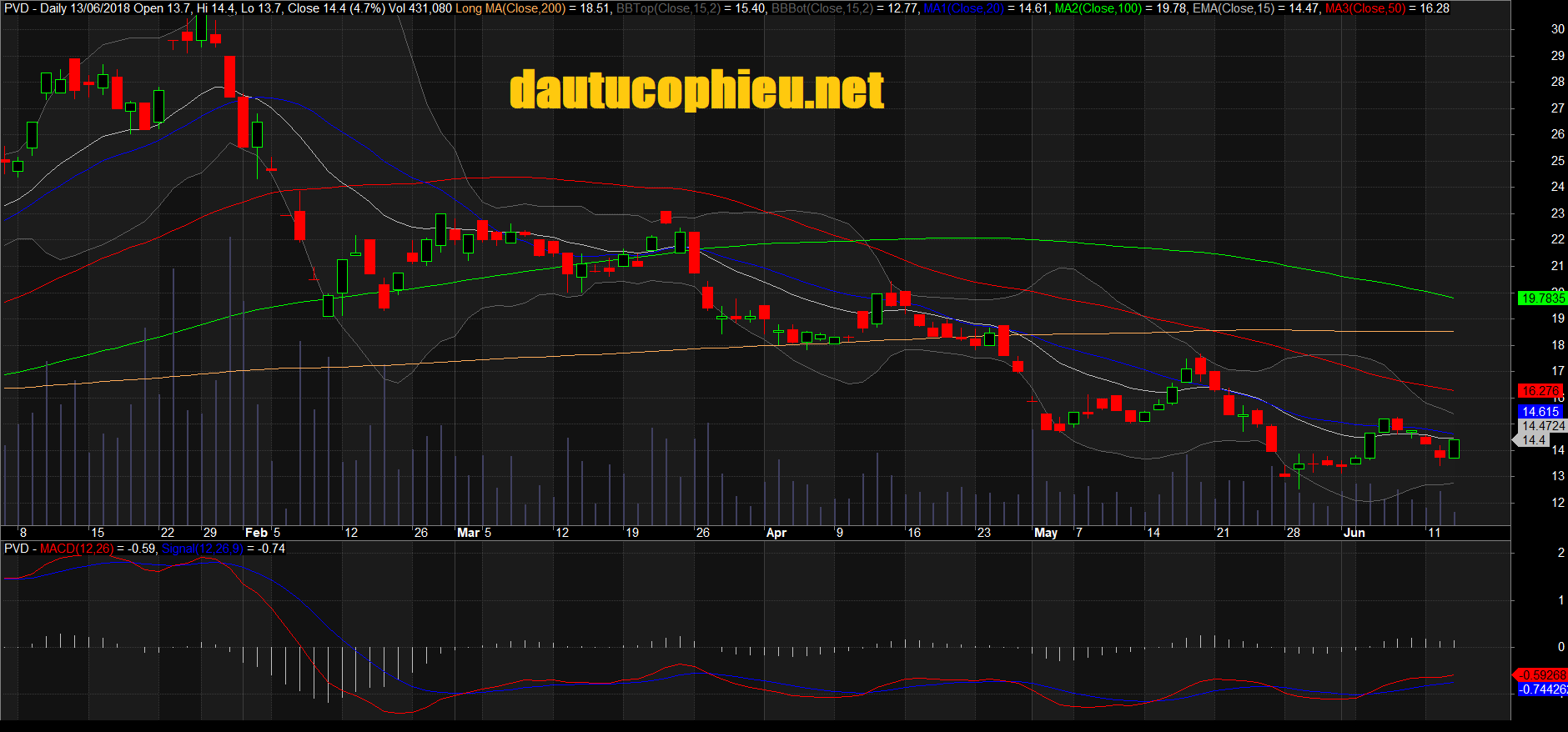Image resolution: width=1568 pixels, height=732 pixels.
Task: Select the red MA3(Close,50) label
Action: [1364, 8]
